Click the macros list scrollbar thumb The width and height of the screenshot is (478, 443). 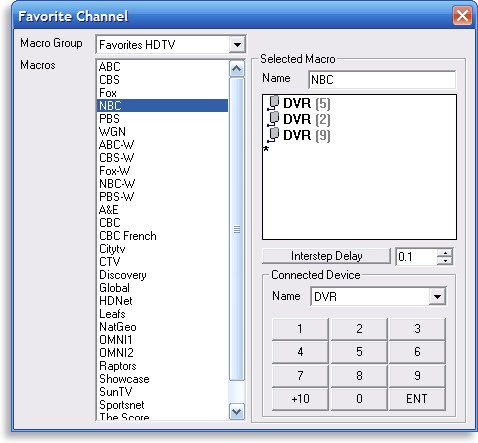[237, 229]
